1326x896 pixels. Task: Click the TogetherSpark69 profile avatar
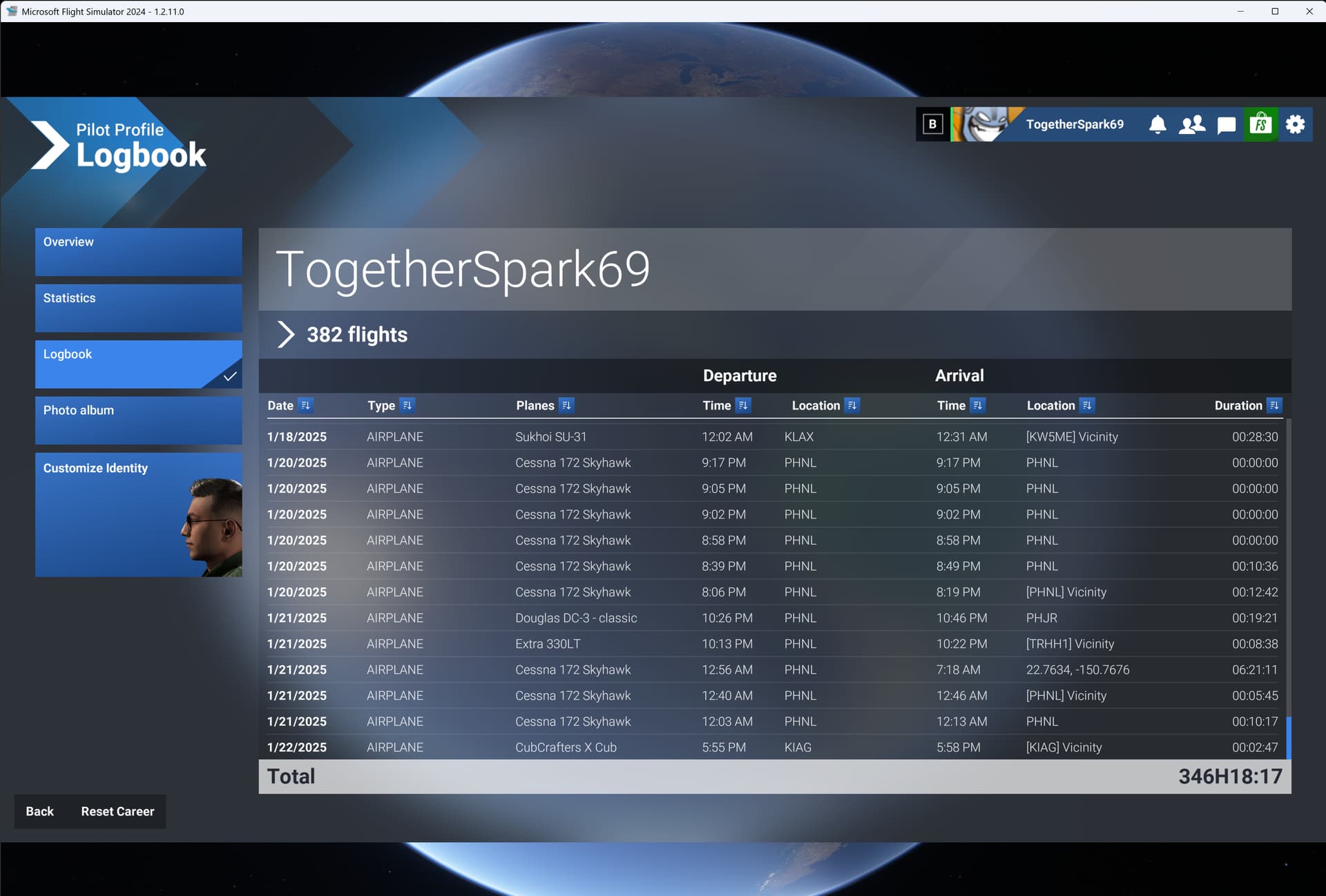pos(986,124)
